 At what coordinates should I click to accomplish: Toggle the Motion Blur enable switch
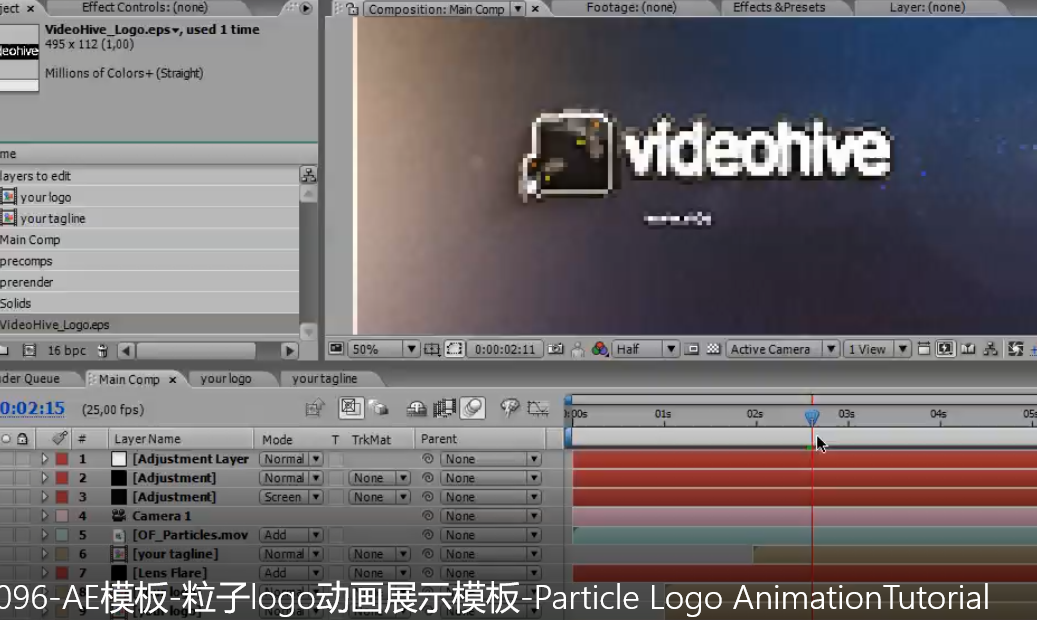(x=473, y=408)
